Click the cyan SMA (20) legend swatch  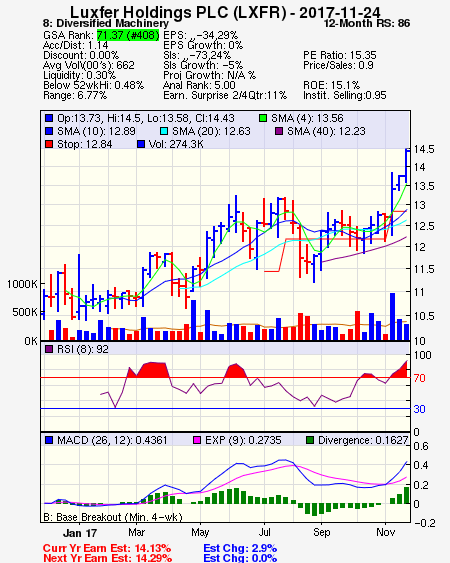coord(164,131)
